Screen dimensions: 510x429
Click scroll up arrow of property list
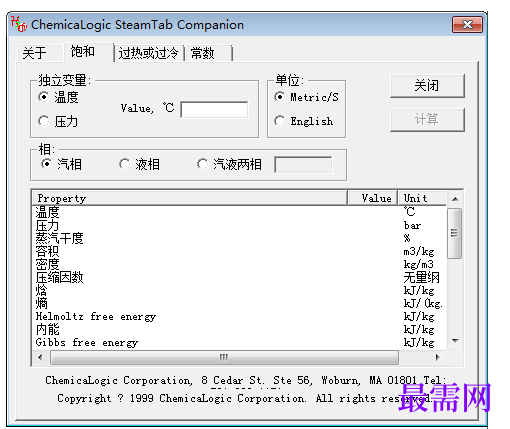click(455, 199)
